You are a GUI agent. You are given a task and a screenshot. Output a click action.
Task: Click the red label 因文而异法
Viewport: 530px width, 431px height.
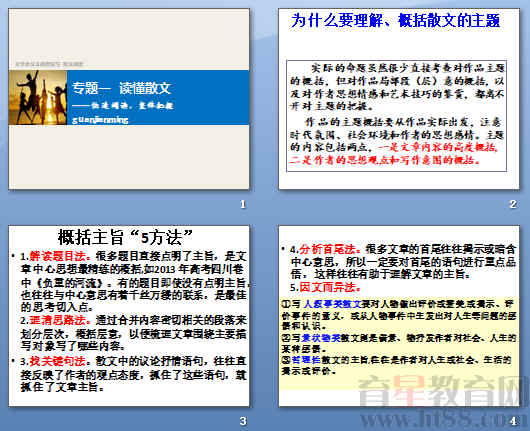[x=327, y=287]
